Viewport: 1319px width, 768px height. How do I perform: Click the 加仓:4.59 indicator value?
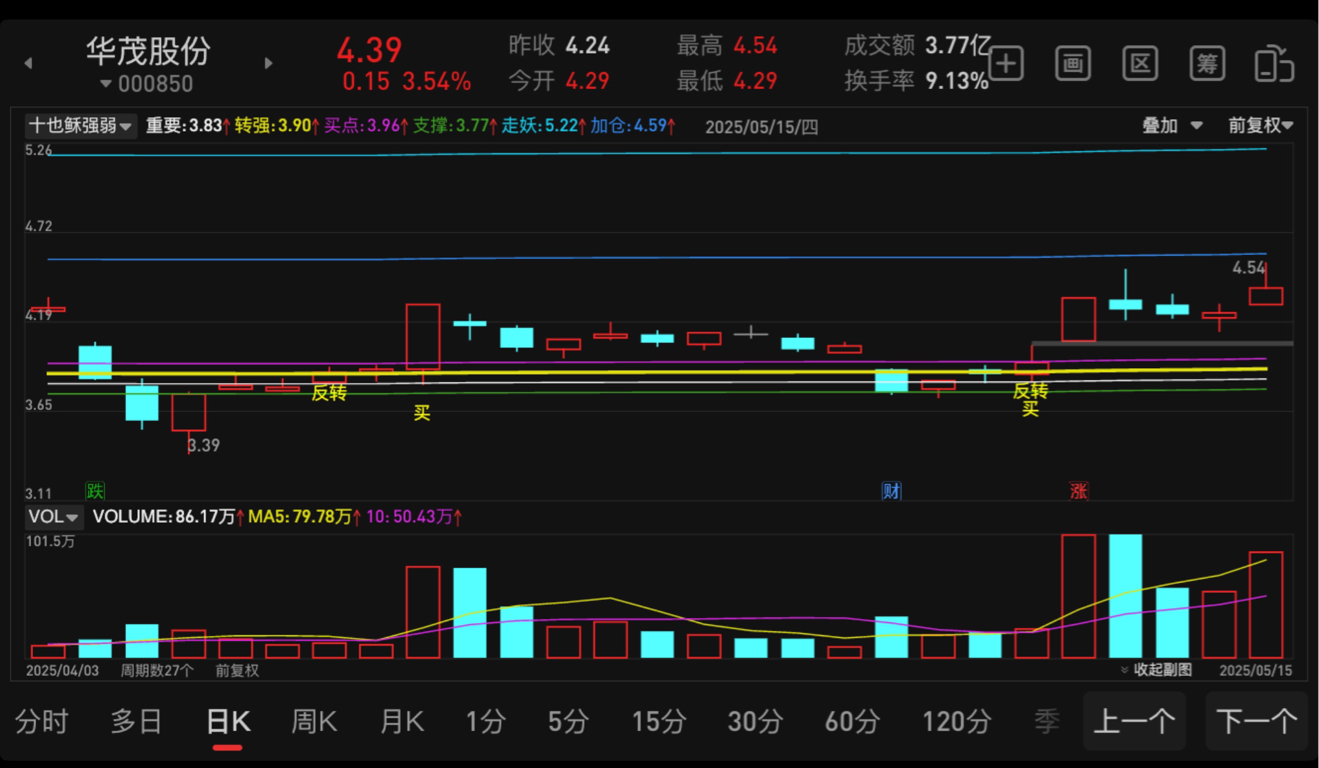[632, 127]
